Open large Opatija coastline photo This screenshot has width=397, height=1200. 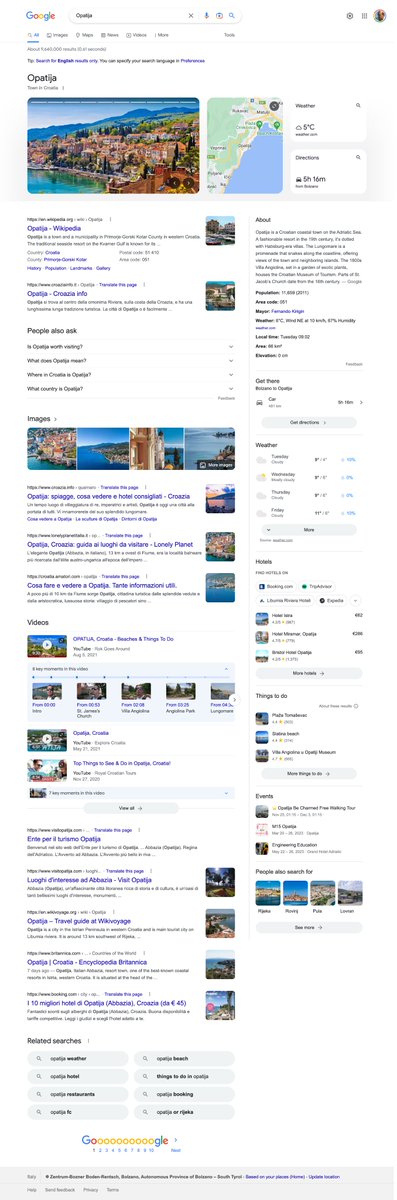(x=113, y=145)
